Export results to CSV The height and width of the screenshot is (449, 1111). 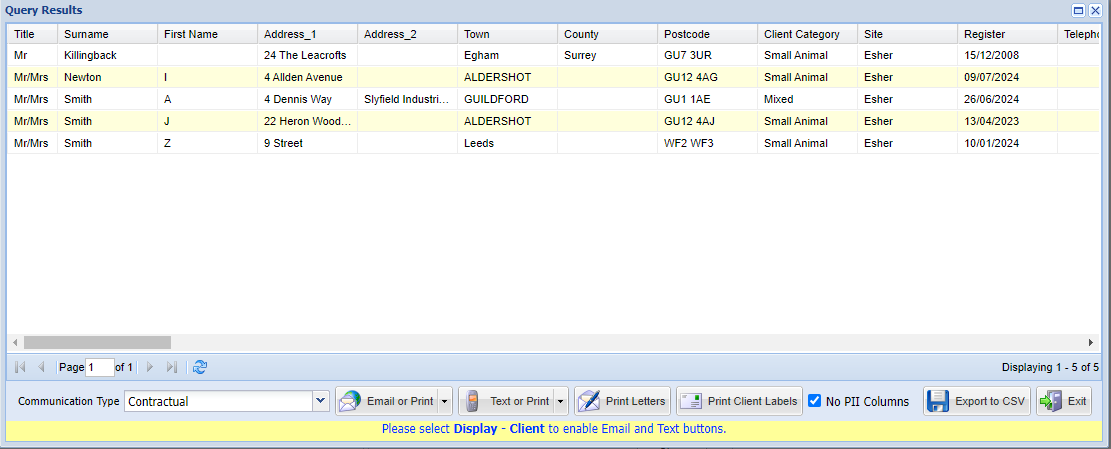977,402
